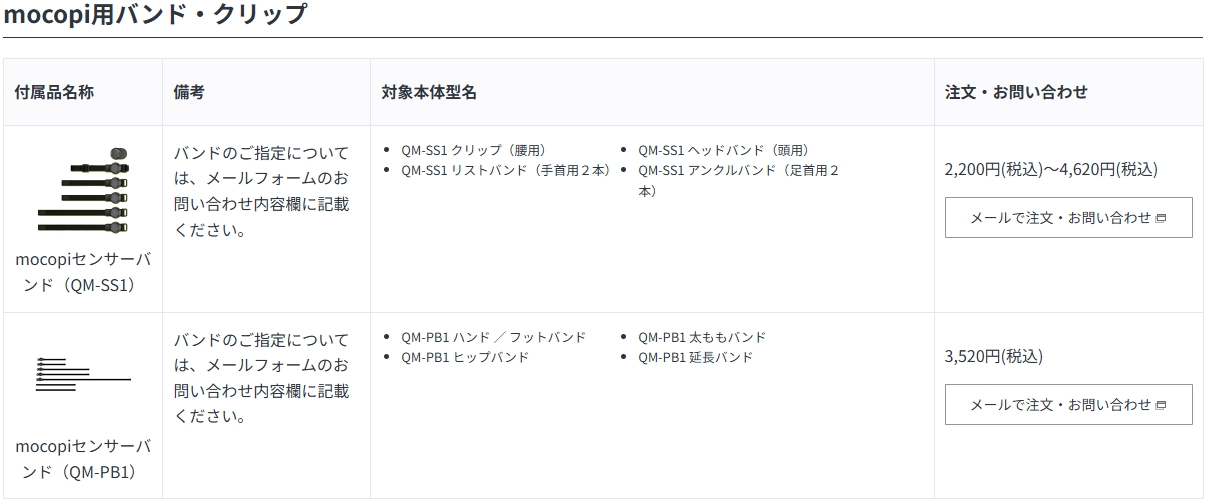Click the QM-SS1 クリップ（腰用）list item

pyautogui.click(x=473, y=150)
